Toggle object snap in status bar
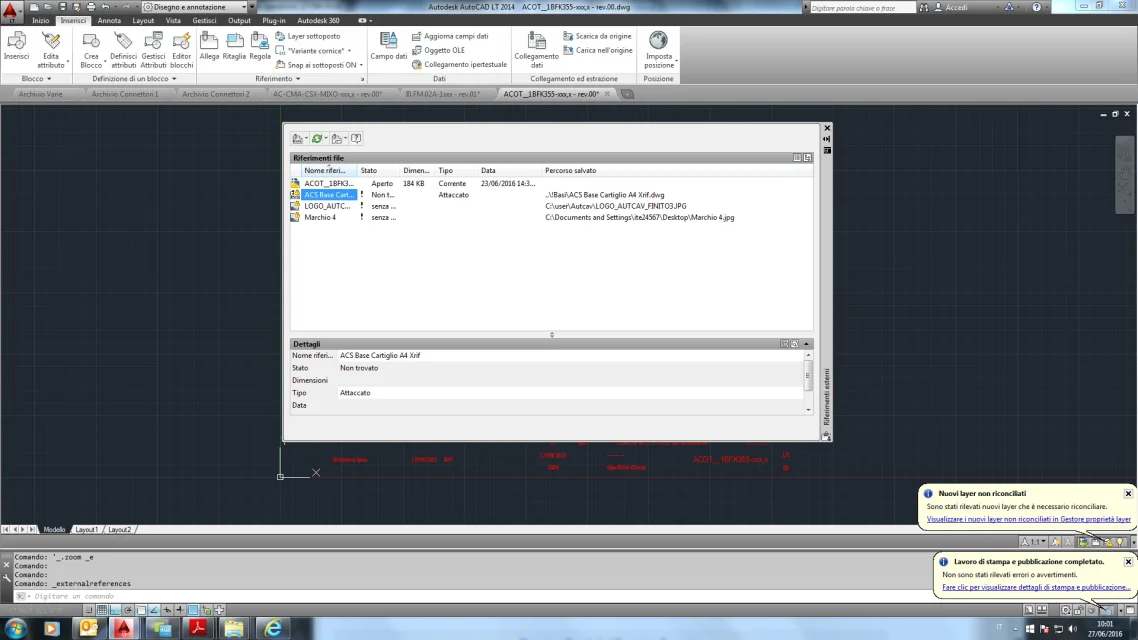 (142, 610)
